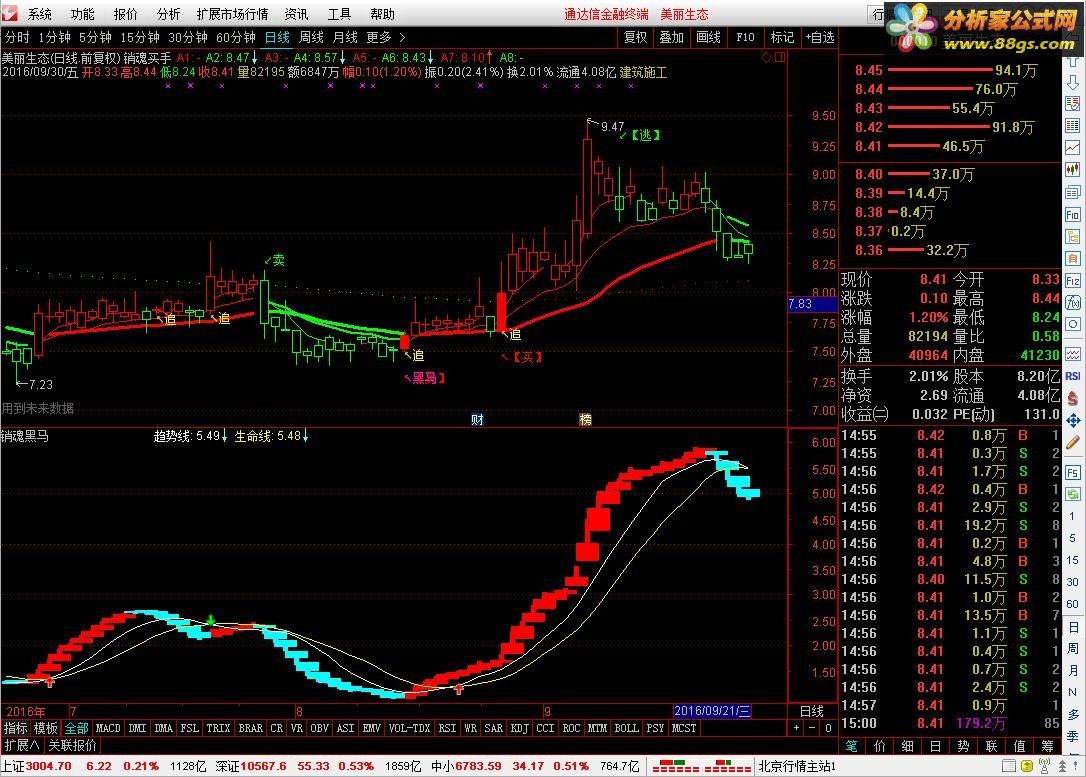Open the 工具 menu
The width and height of the screenshot is (1086, 777).
[x=339, y=14]
